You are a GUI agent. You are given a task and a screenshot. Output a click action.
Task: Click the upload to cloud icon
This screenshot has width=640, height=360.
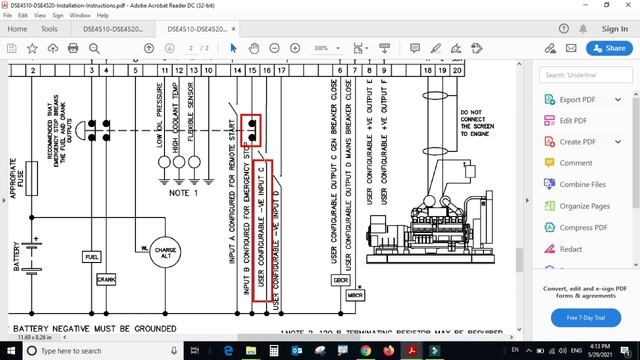click(x=53, y=48)
